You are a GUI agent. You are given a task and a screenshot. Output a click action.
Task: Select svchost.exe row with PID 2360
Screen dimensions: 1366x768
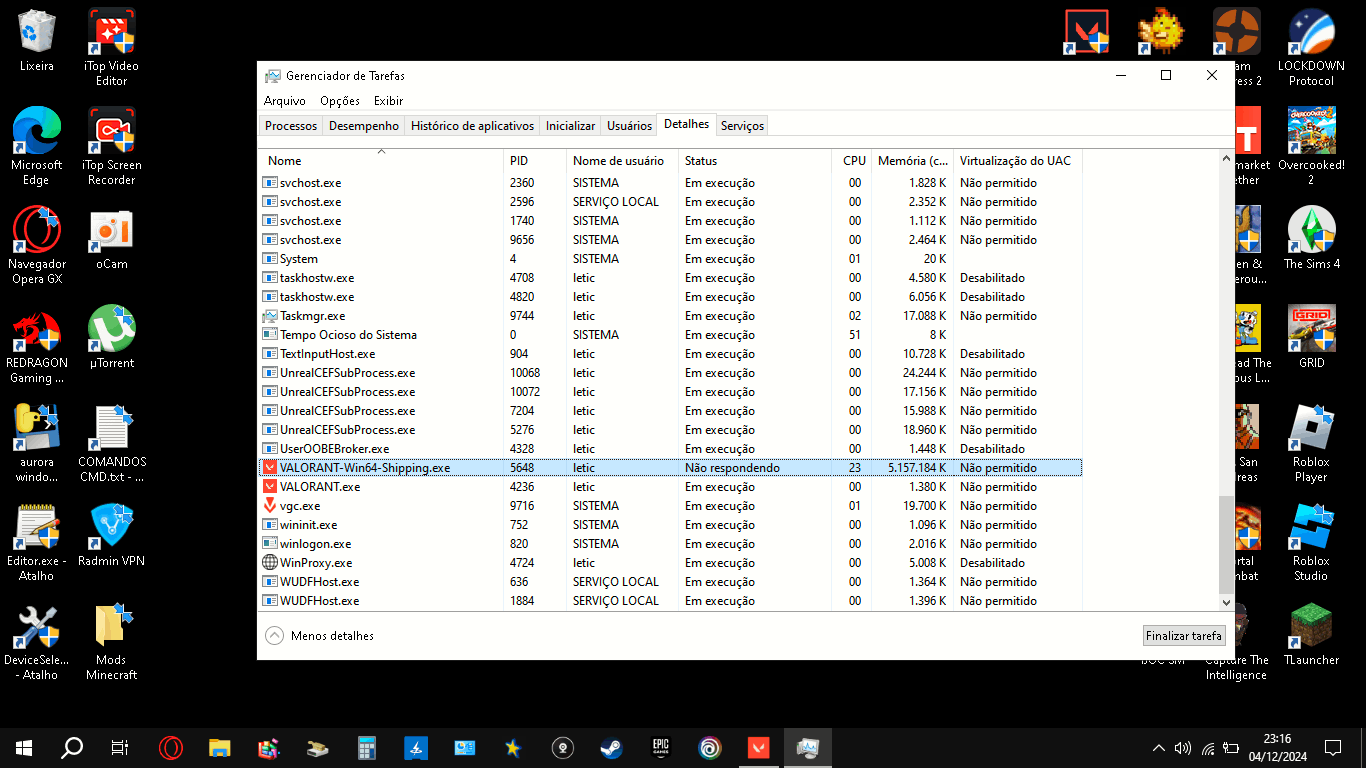tap(670, 182)
